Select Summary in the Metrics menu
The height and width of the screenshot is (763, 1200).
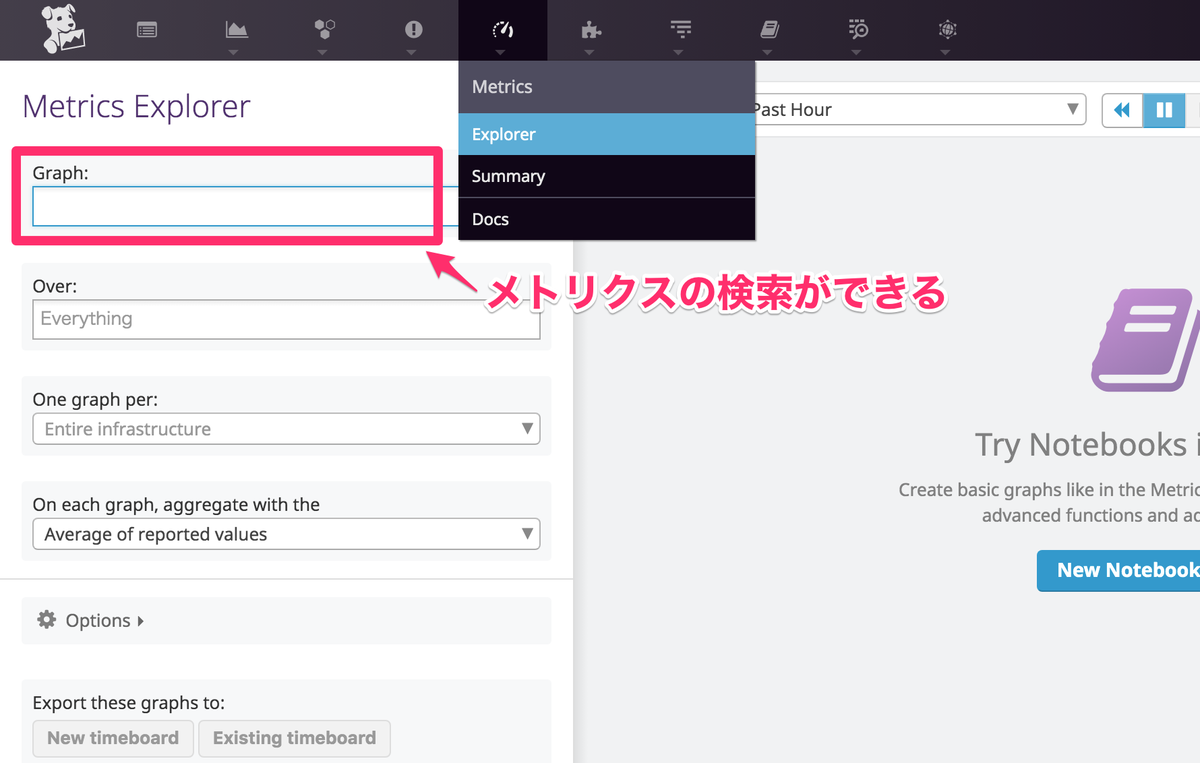click(x=607, y=176)
